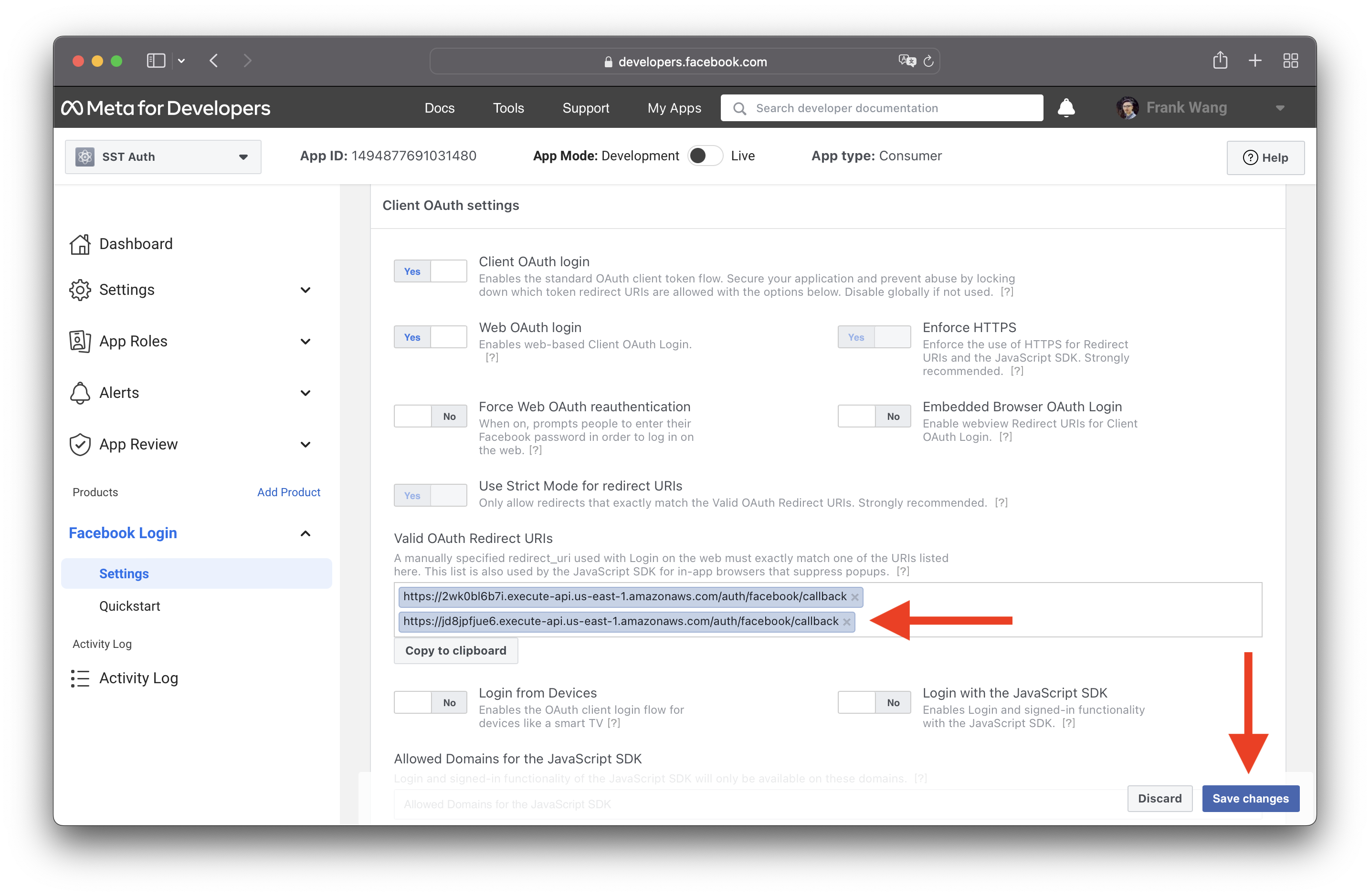This screenshot has width=1370, height=896.
Task: Click the Activity Log list icon
Action: point(80,678)
